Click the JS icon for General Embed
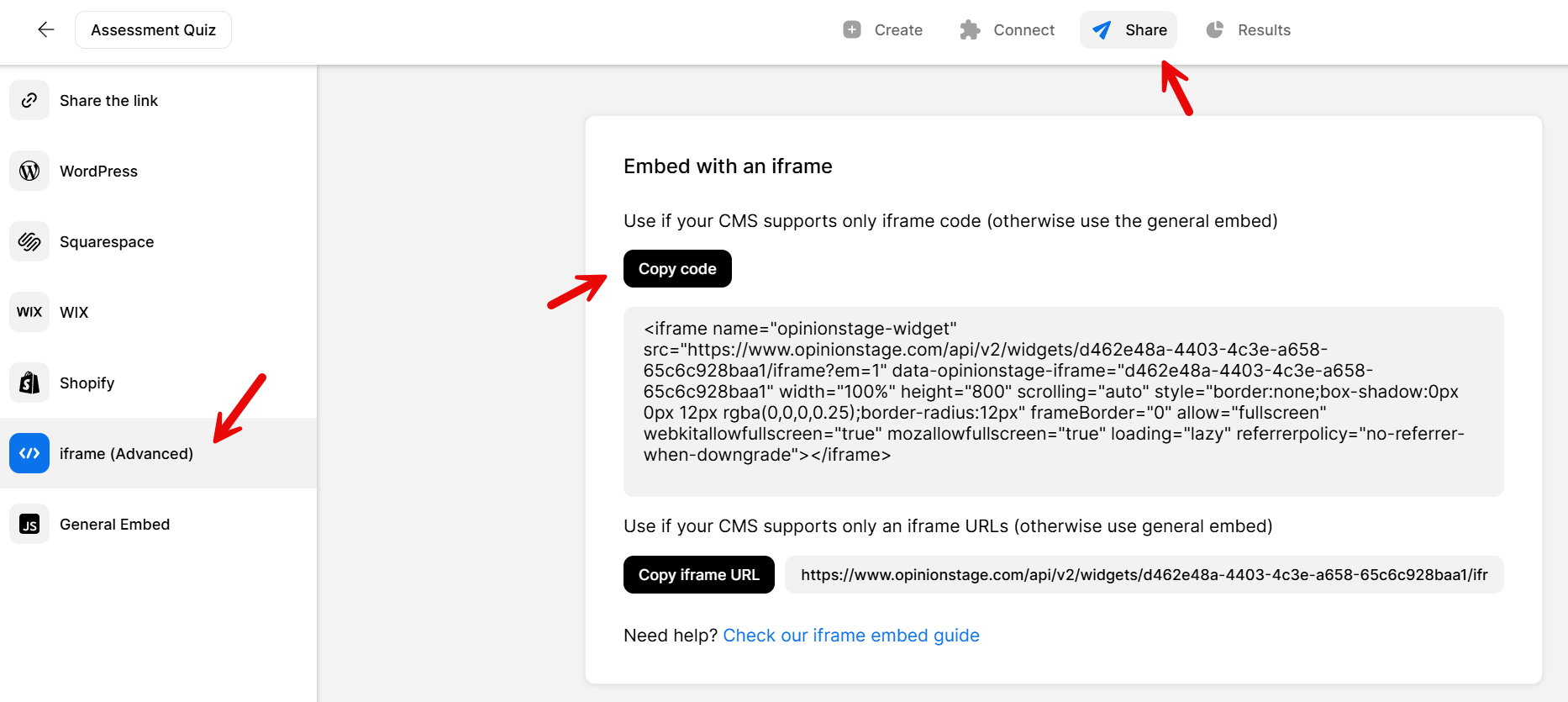 click(x=29, y=524)
